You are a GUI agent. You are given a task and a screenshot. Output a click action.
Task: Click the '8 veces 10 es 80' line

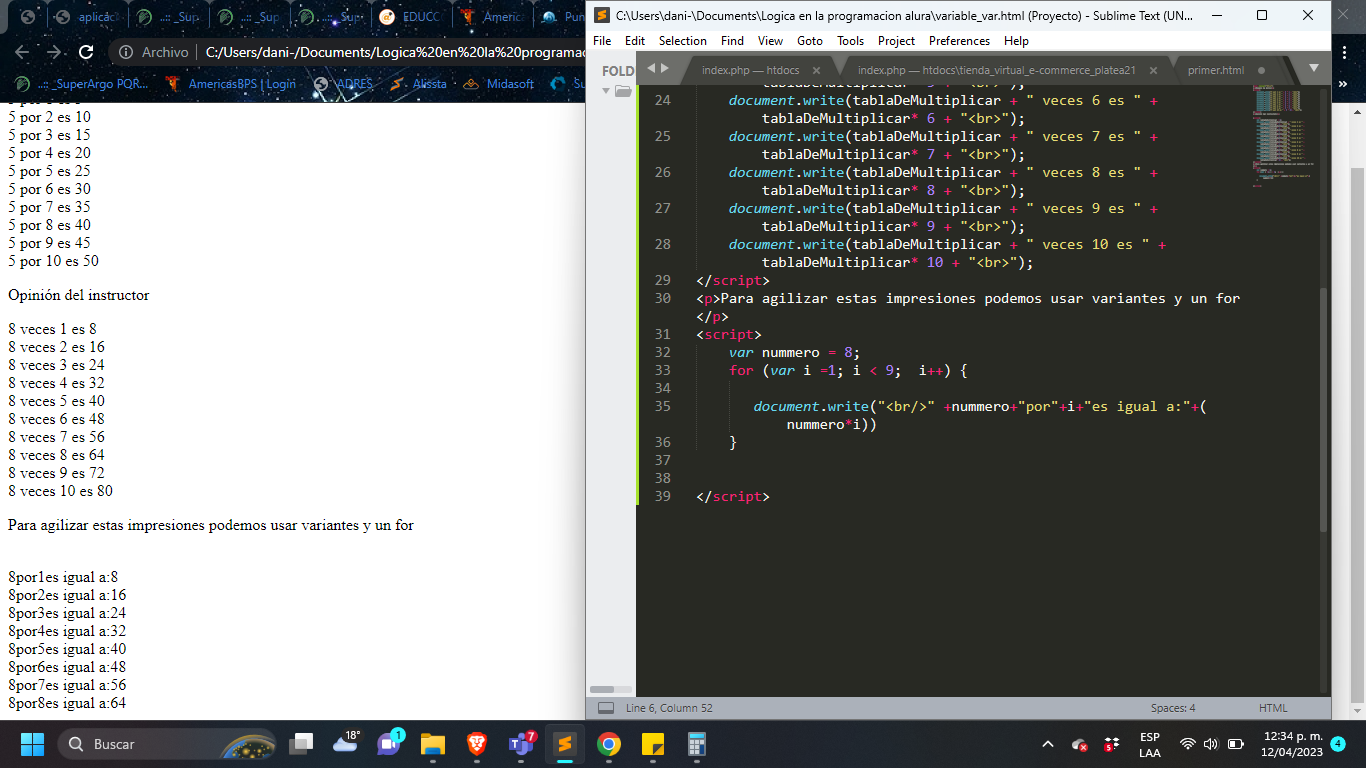click(60, 491)
